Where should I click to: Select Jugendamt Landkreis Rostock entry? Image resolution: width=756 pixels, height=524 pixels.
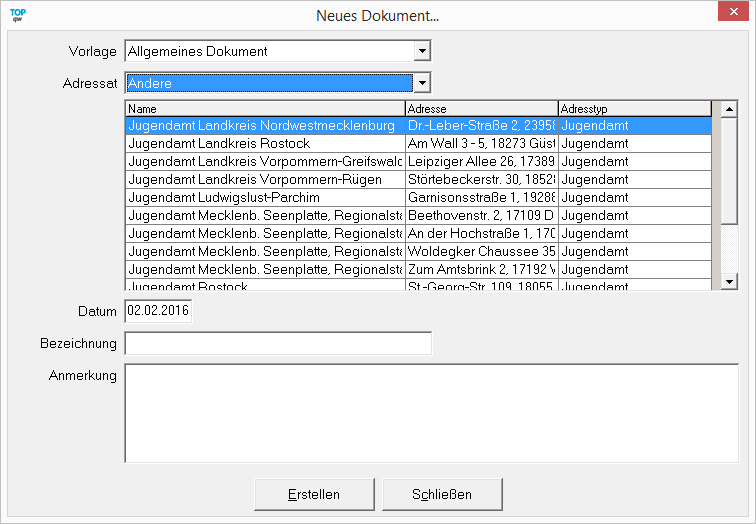point(264,144)
